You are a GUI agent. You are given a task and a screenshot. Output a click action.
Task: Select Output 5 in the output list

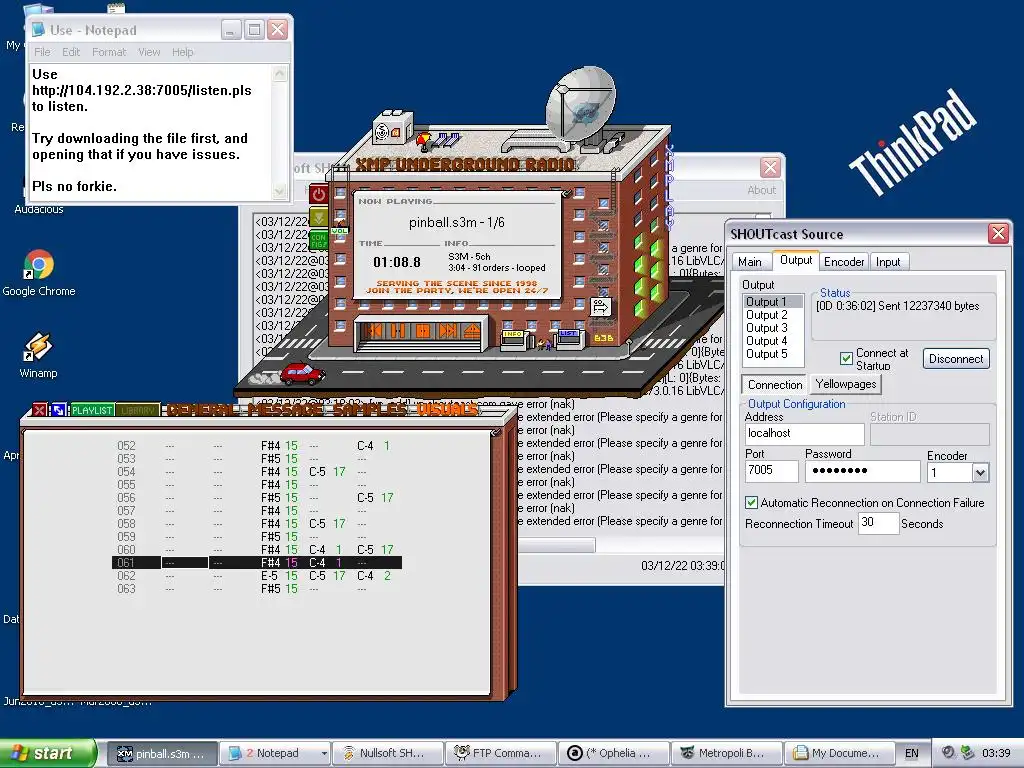point(773,354)
